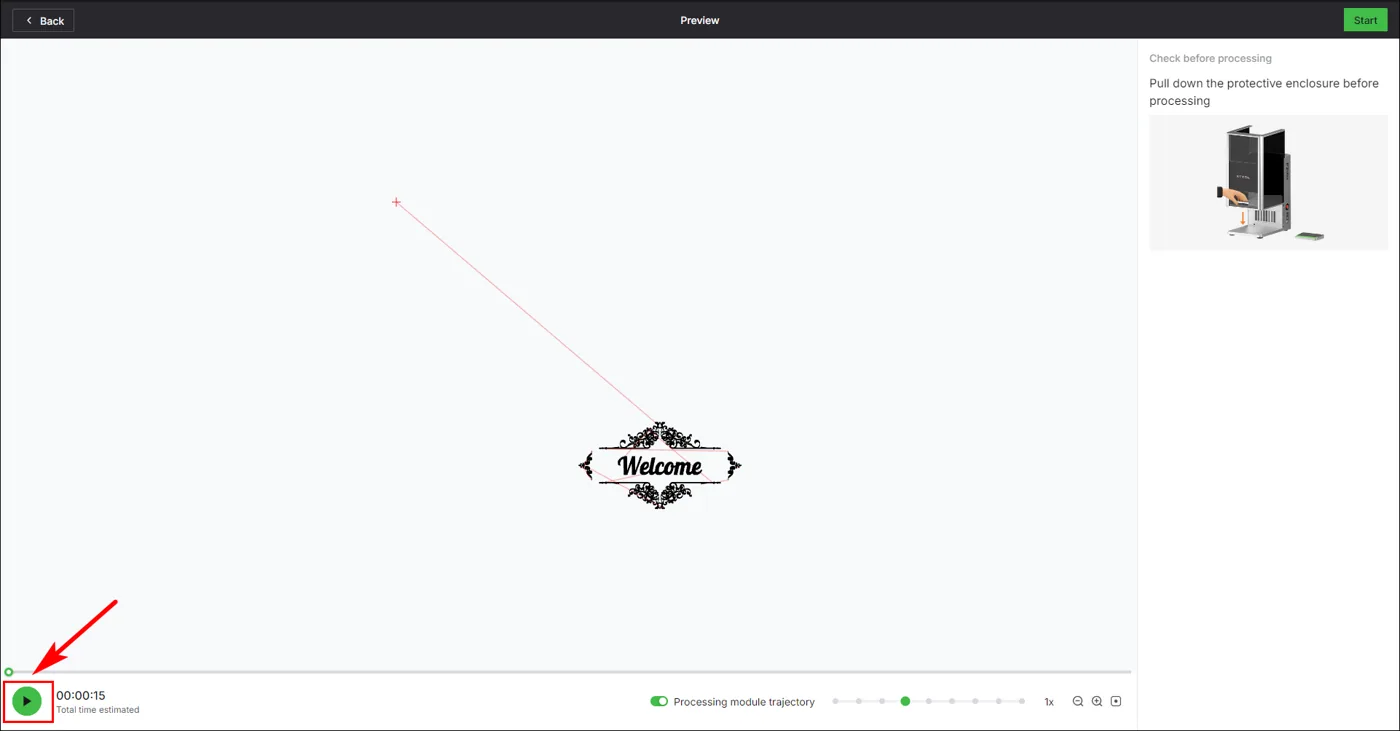Set playback speed to the fastest dot
1400x731 pixels.
tap(1022, 701)
